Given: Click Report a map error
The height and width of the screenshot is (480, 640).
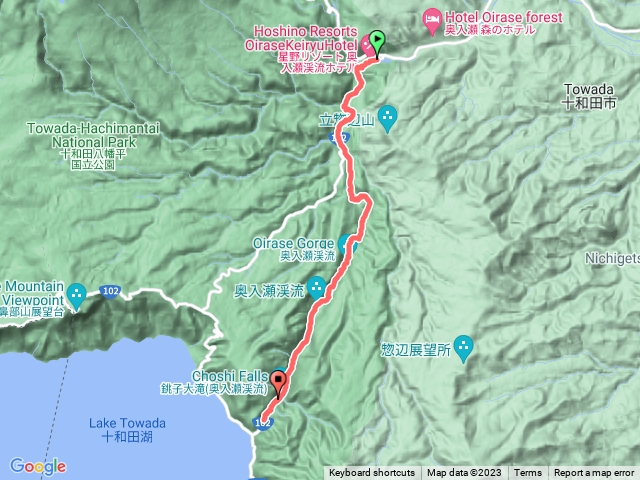Looking at the screenshot, I should [594, 473].
